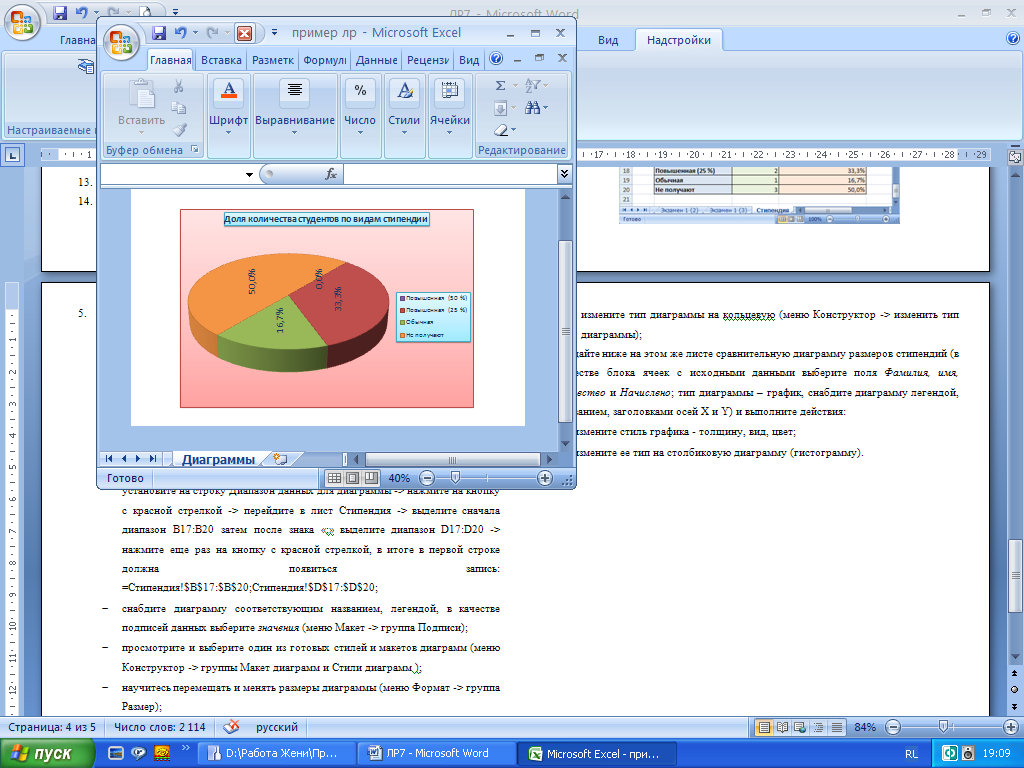1024x768 pixels.
Task: Click Excel horizontal scrollbar thumb
Action: [453, 459]
